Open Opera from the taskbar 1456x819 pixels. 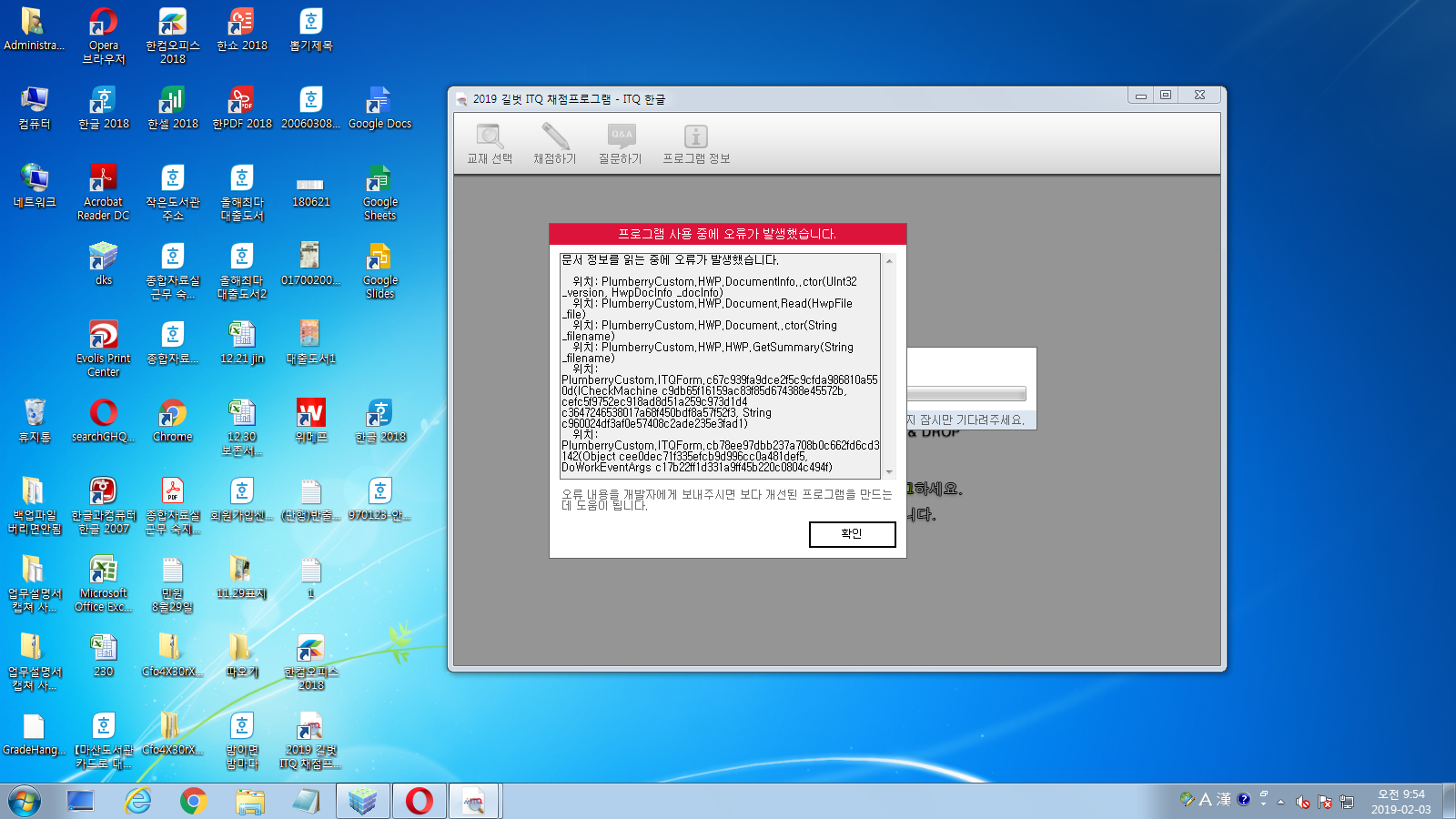(x=419, y=802)
